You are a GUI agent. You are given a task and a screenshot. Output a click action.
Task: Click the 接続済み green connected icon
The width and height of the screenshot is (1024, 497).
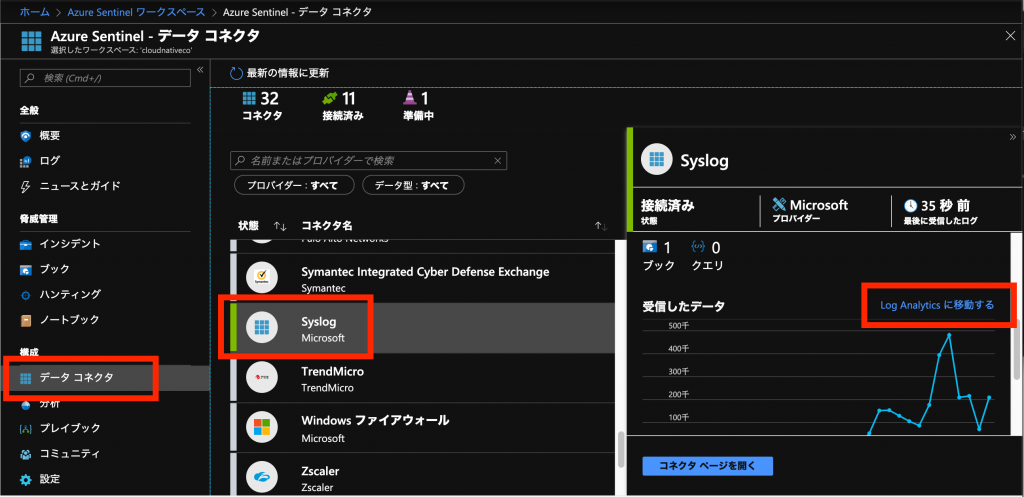330,99
